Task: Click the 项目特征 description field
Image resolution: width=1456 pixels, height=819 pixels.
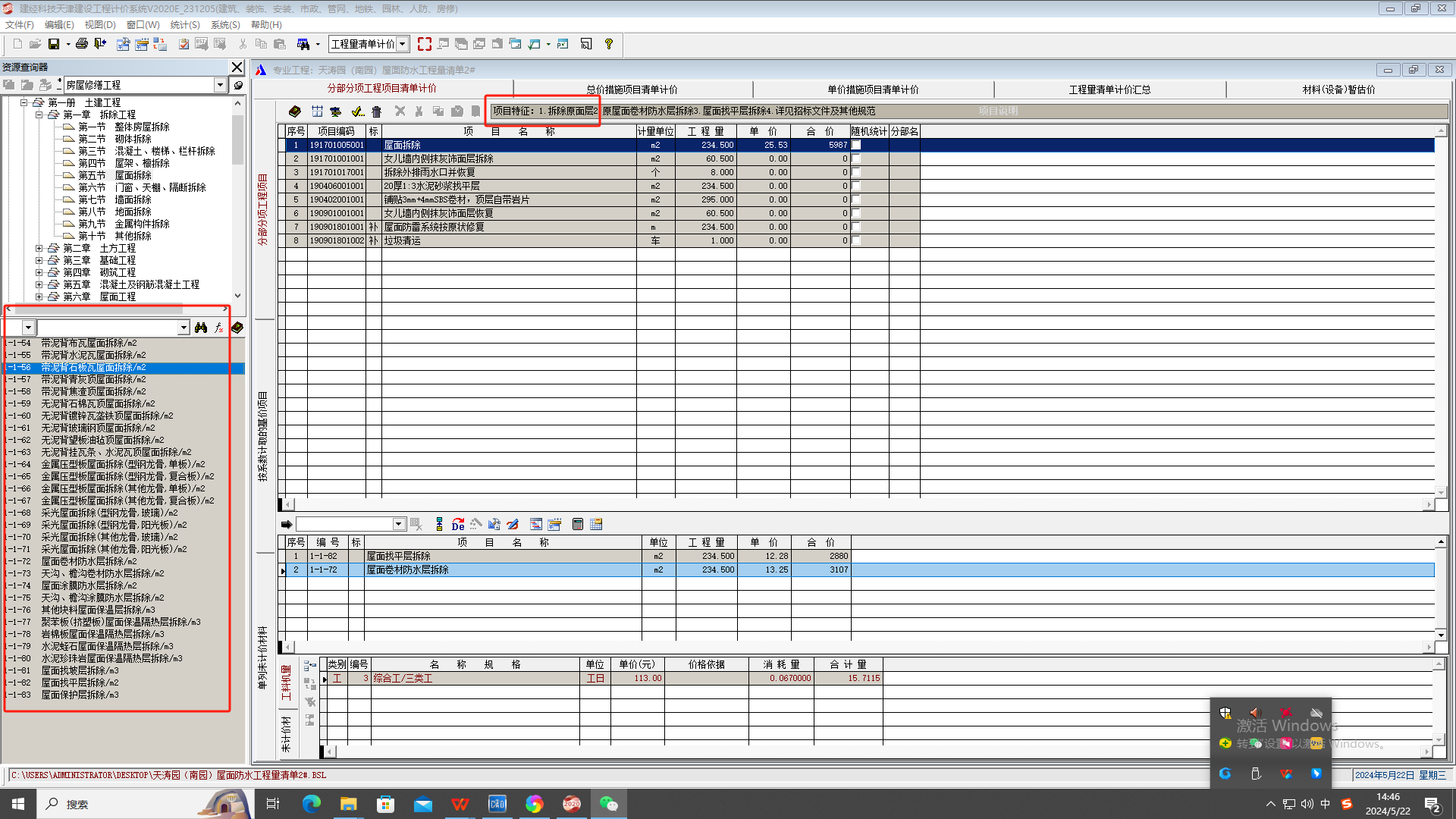Action: [x=968, y=111]
